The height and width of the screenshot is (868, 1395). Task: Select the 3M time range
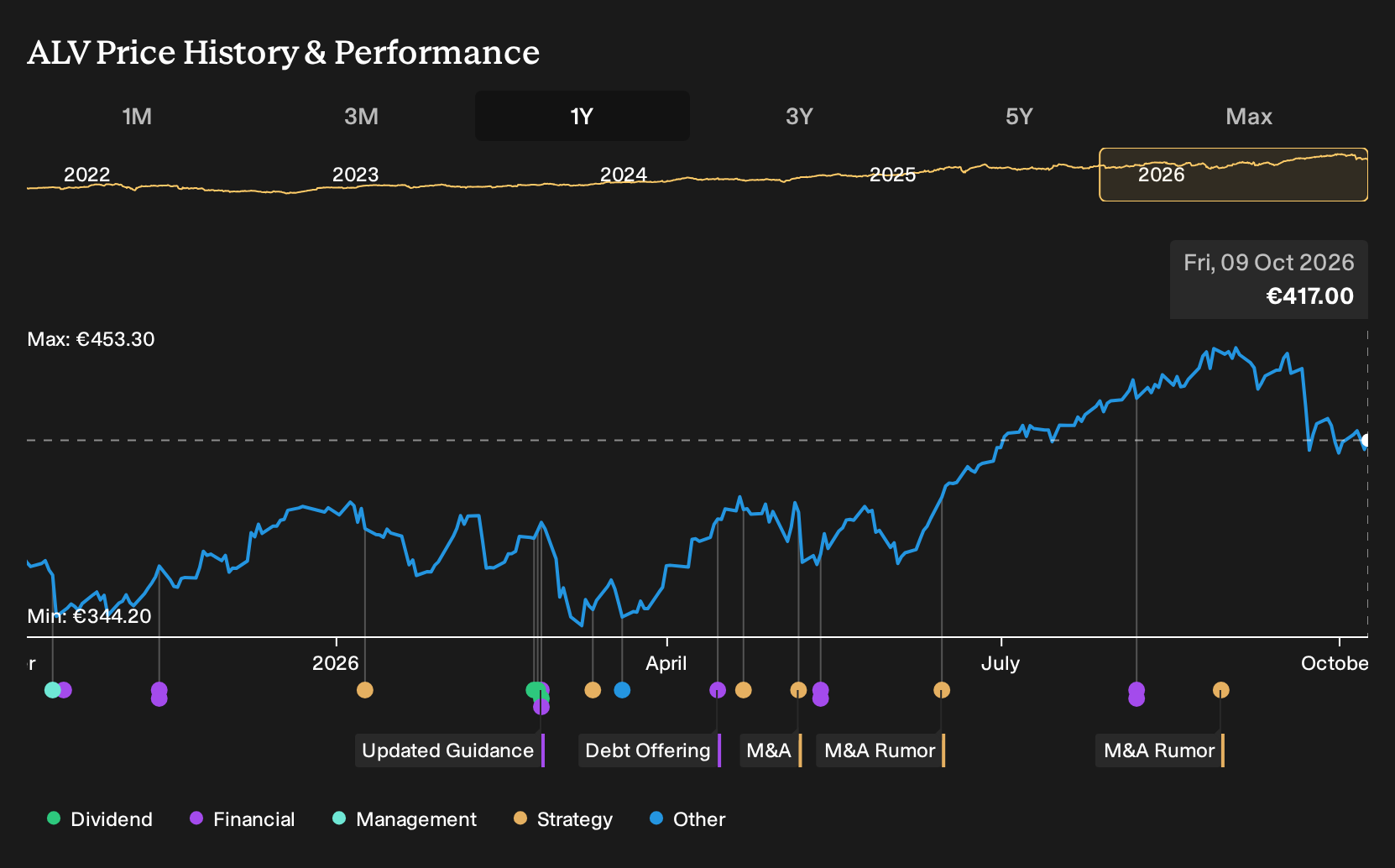click(x=361, y=116)
